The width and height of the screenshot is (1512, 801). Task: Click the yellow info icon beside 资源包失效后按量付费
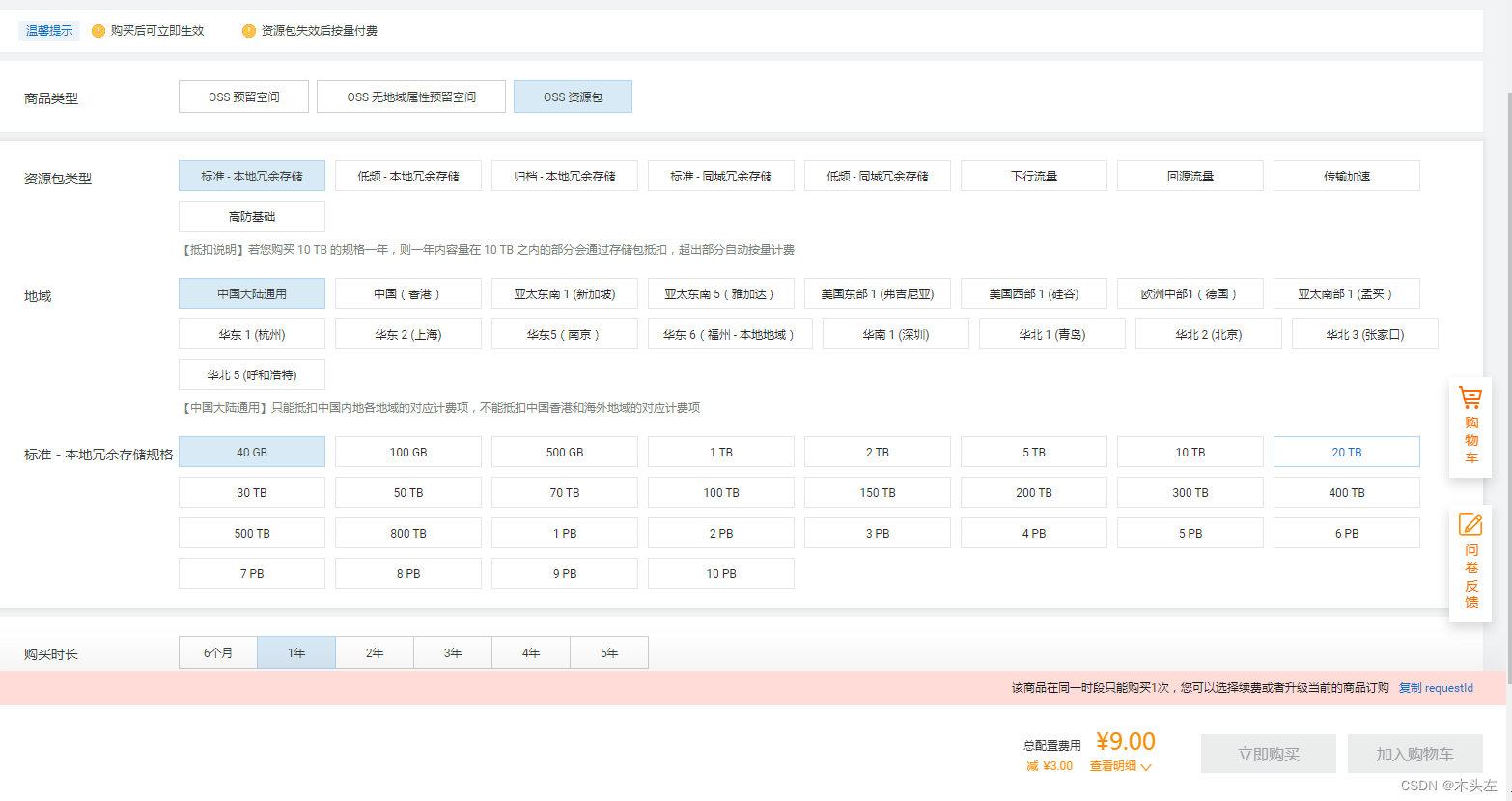[x=249, y=31]
